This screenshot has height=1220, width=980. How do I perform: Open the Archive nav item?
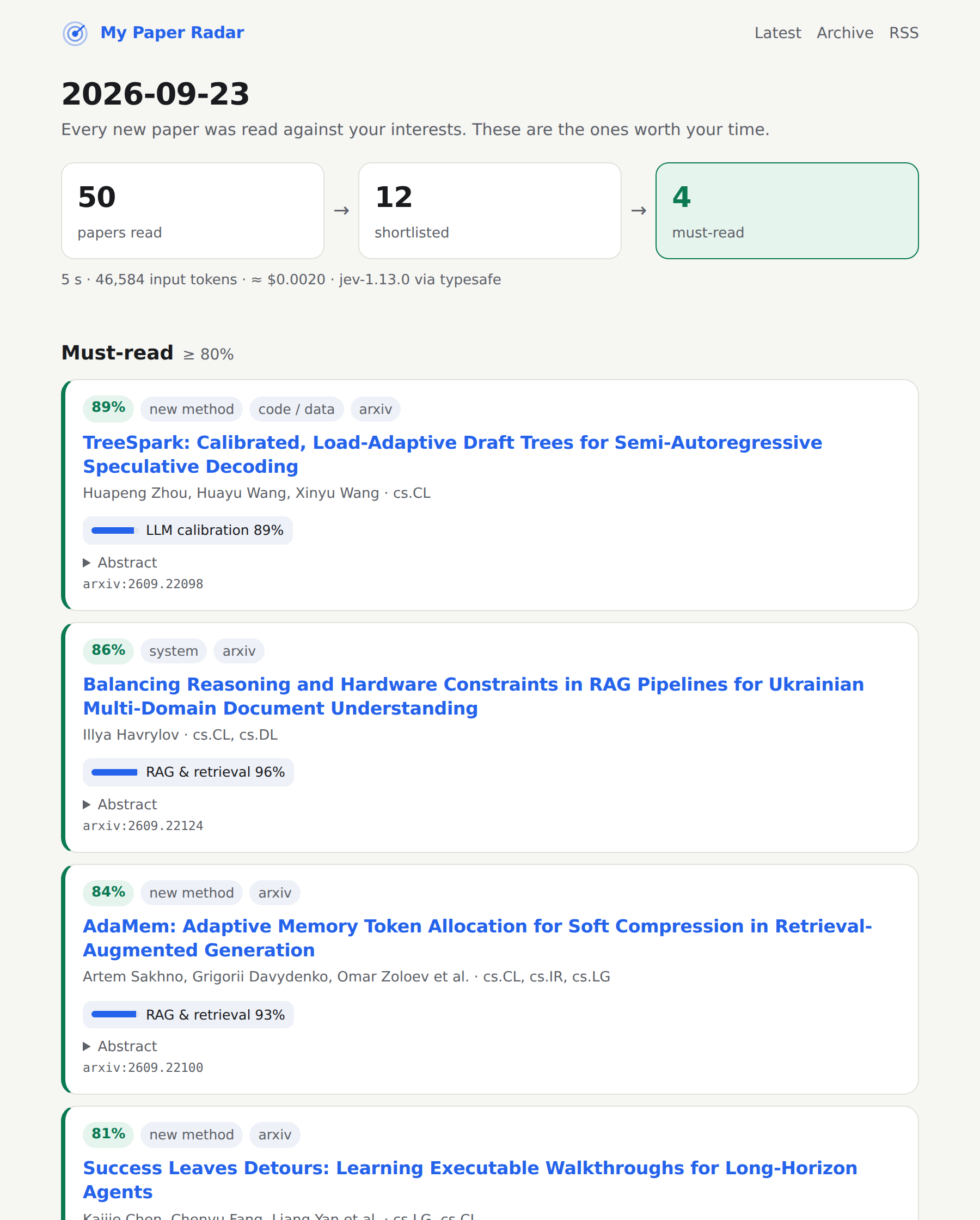point(845,33)
